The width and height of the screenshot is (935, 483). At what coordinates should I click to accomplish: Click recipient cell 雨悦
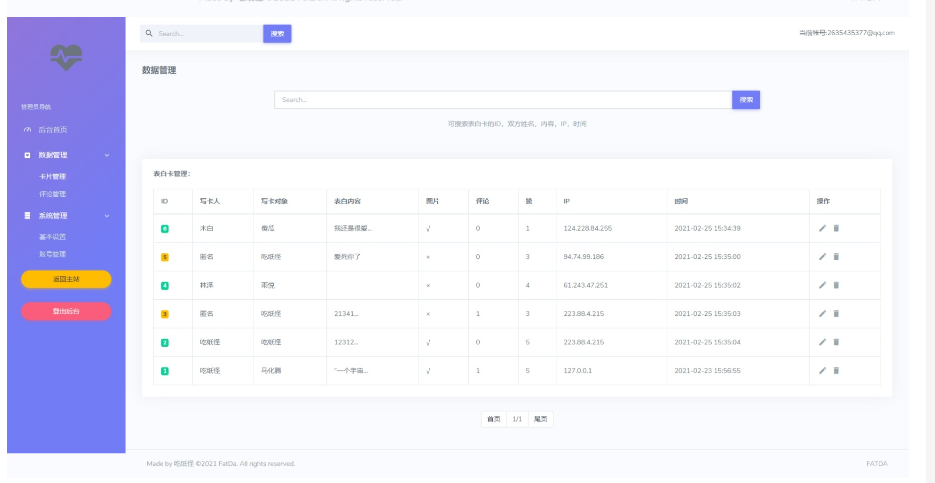[268, 286]
